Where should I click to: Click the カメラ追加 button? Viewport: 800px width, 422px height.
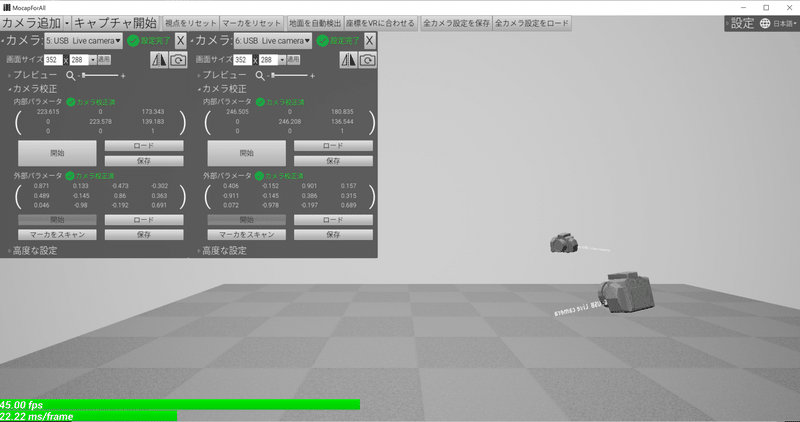[32, 23]
